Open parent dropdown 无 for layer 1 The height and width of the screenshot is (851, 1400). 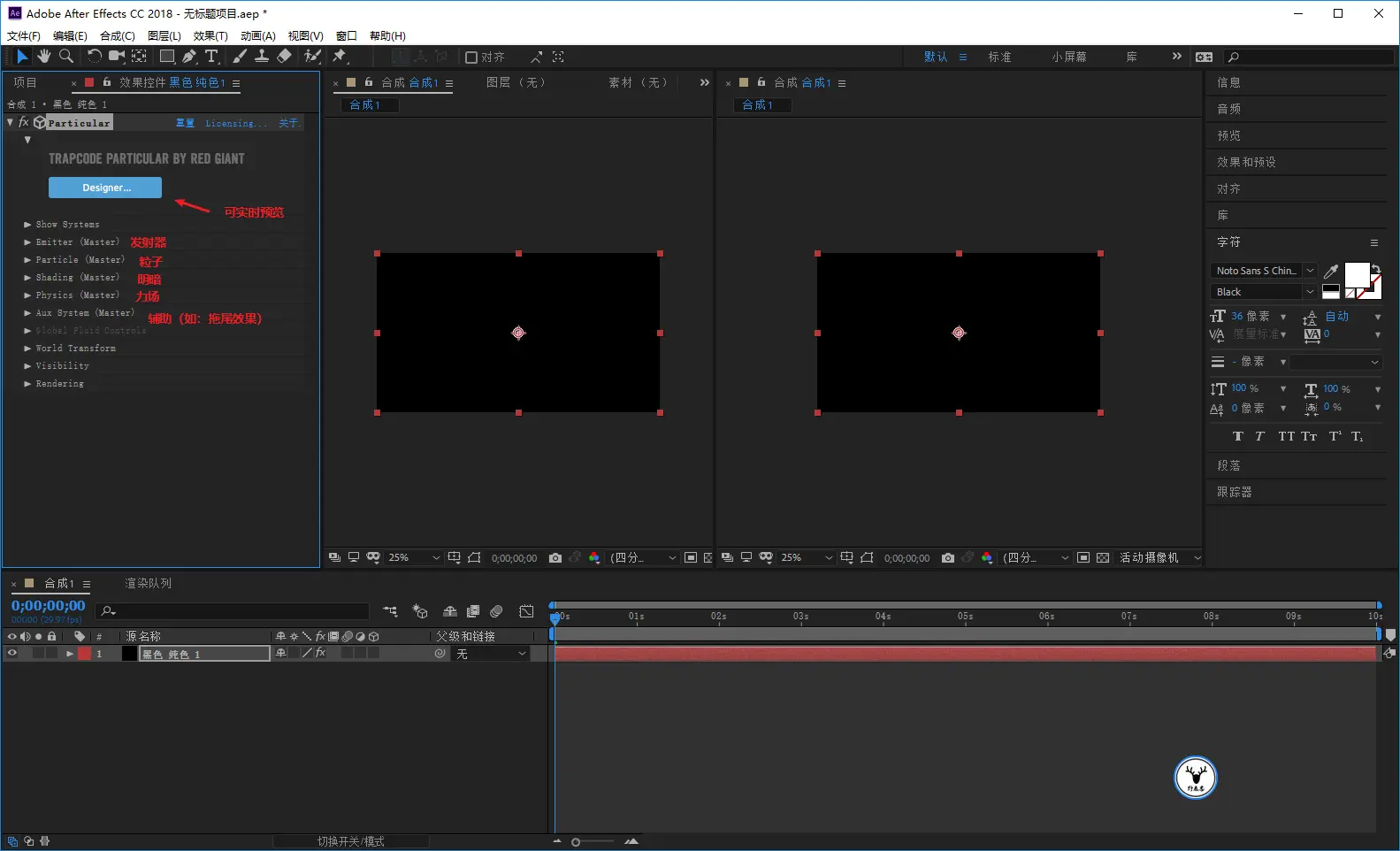pos(492,654)
